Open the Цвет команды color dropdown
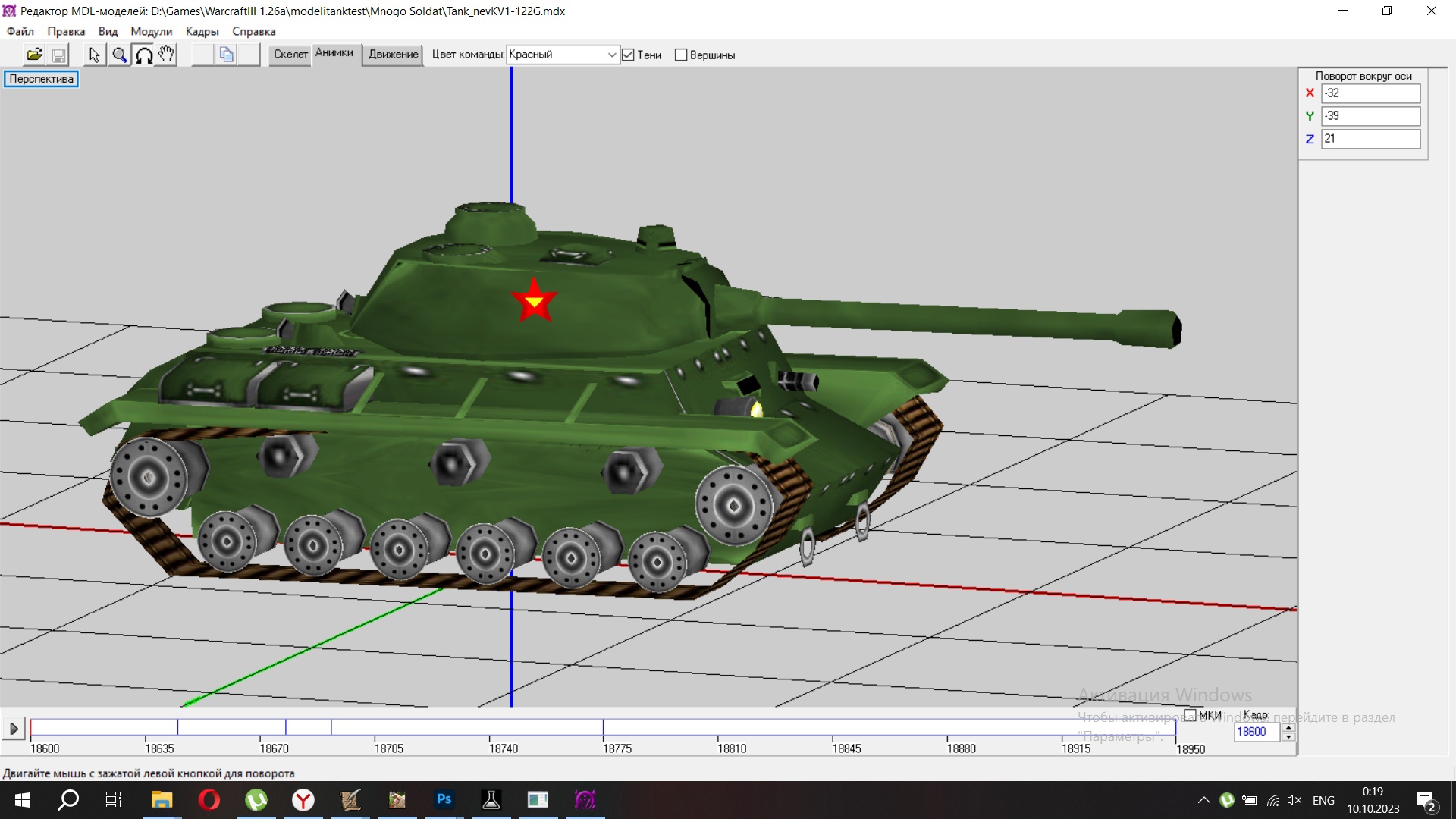This screenshot has width=1456, height=819. [x=611, y=55]
